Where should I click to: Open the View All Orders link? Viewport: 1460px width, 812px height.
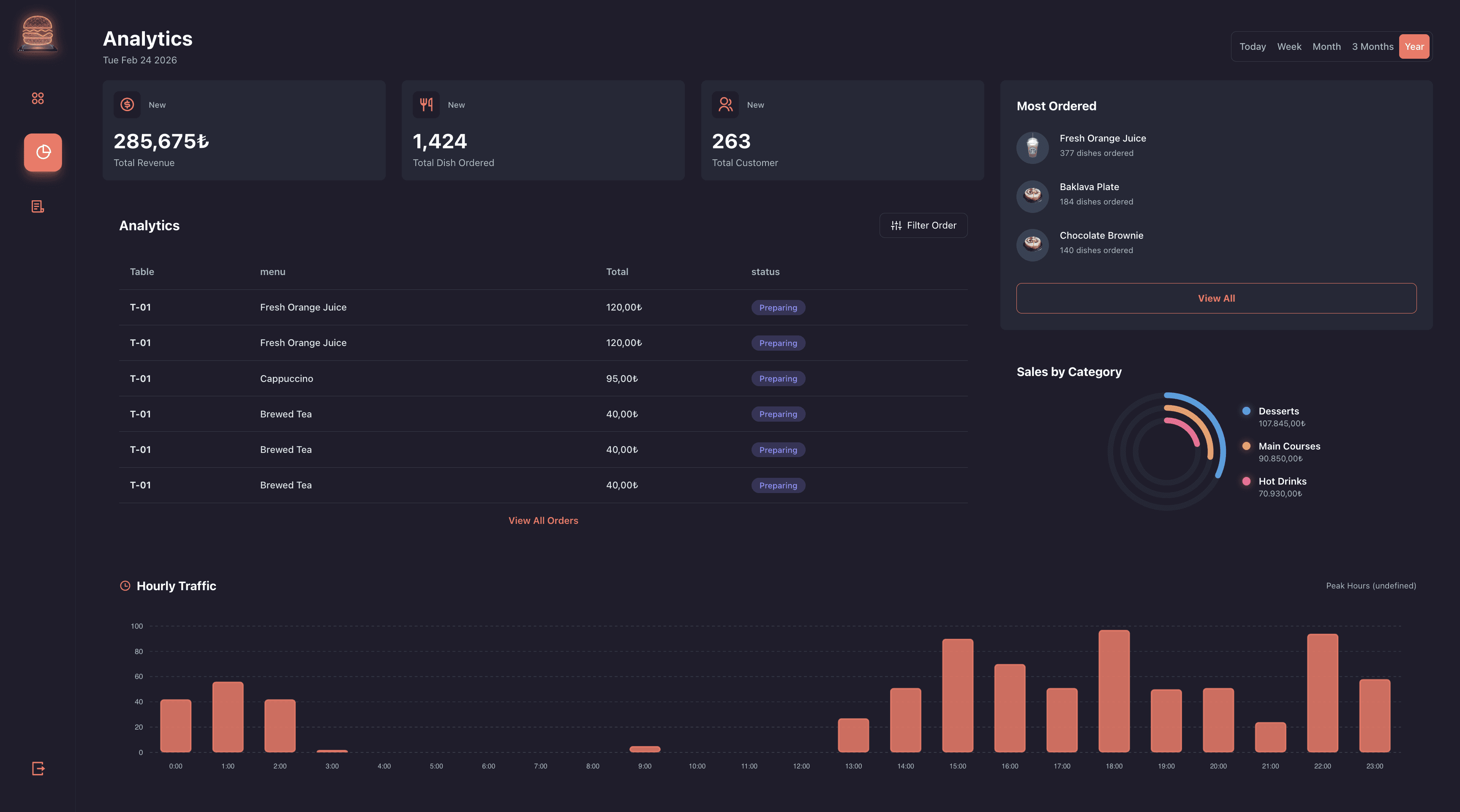[543, 520]
